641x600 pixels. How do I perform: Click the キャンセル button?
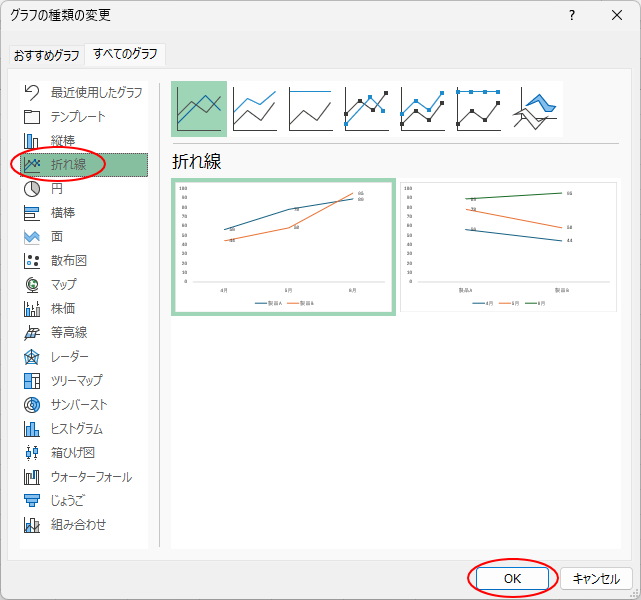point(596,578)
